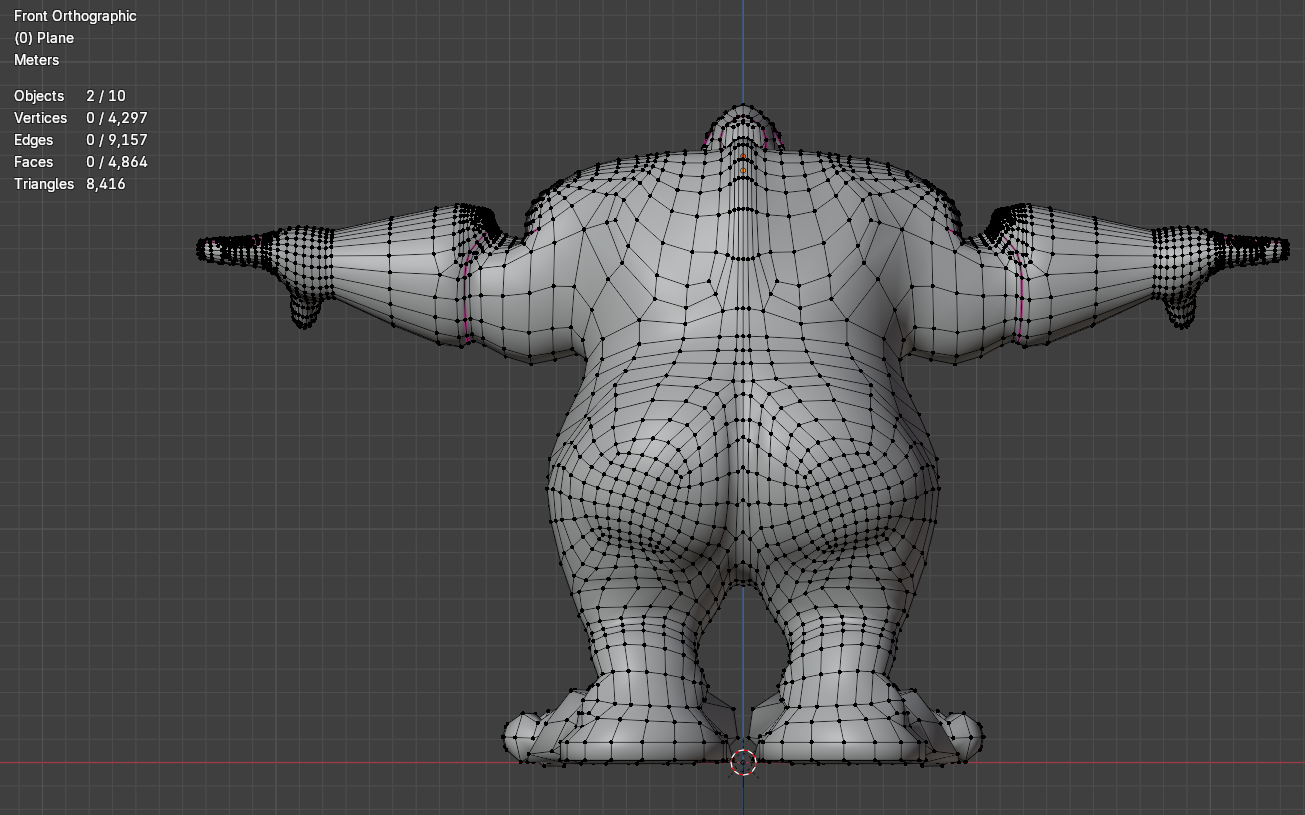Click the 3D cursor at the origin
Screen dimensions: 1305x815
(743, 763)
